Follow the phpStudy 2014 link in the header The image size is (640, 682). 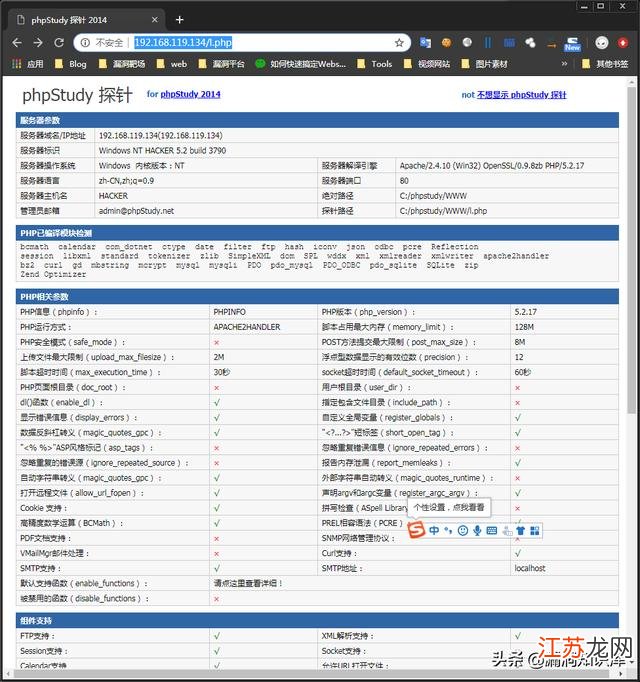pyautogui.click(x=191, y=94)
